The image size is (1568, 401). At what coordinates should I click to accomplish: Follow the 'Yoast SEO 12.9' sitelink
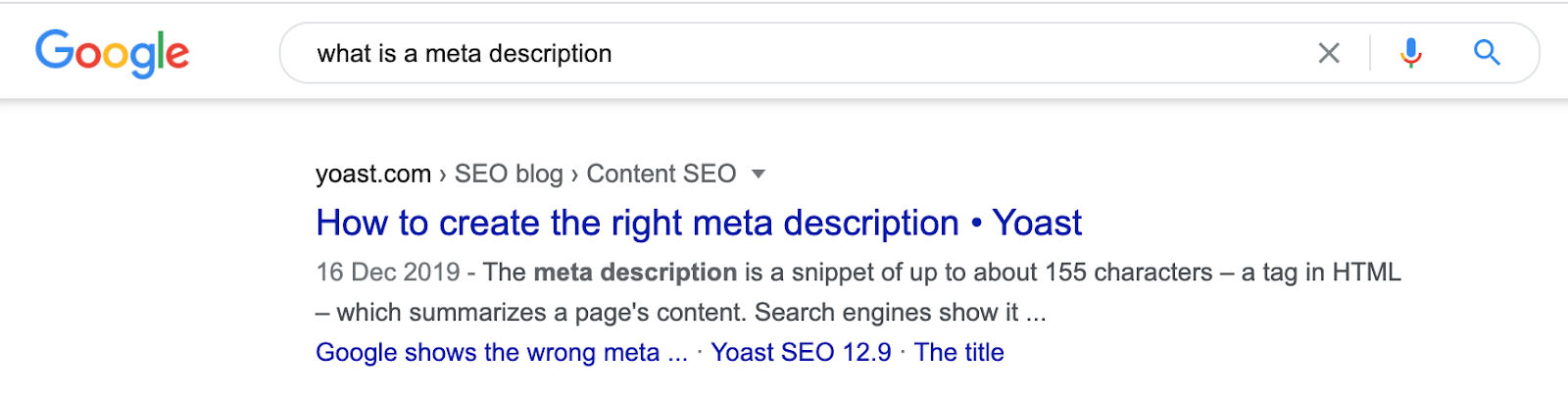click(801, 353)
